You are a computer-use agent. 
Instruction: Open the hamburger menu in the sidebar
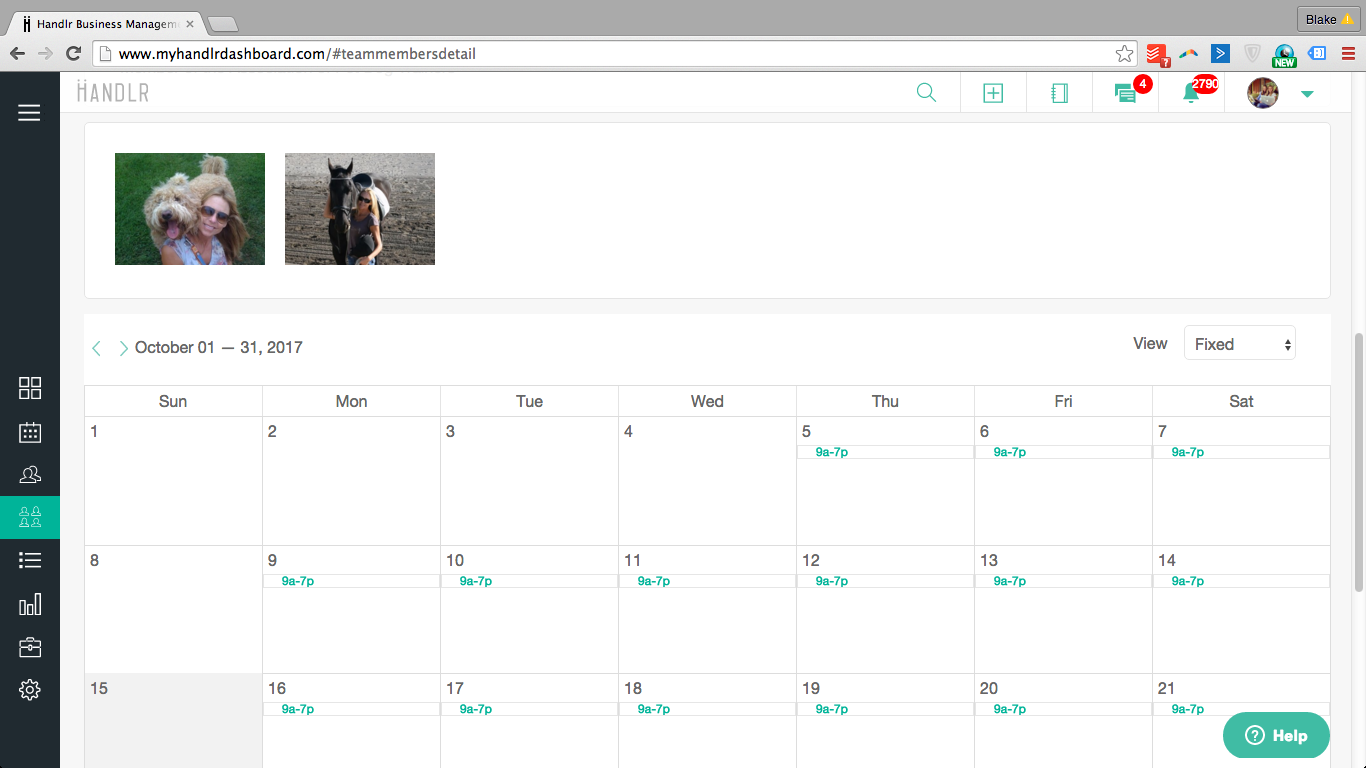click(x=29, y=113)
